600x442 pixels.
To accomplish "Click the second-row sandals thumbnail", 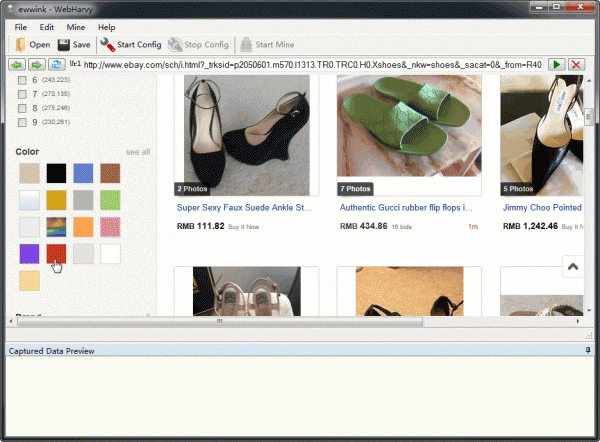I will pyautogui.click(x=247, y=291).
